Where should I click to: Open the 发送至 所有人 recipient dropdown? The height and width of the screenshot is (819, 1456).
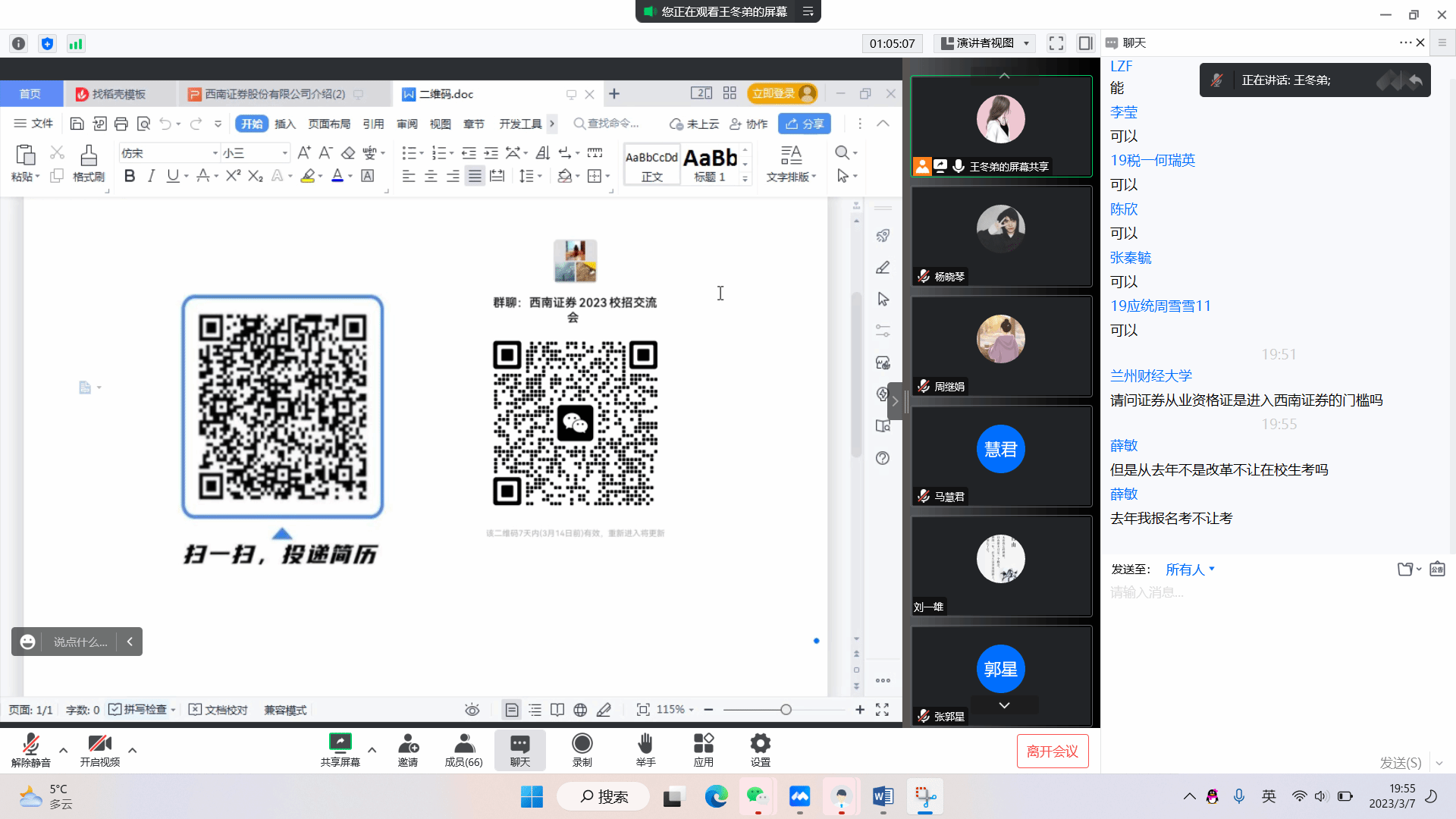point(1190,570)
